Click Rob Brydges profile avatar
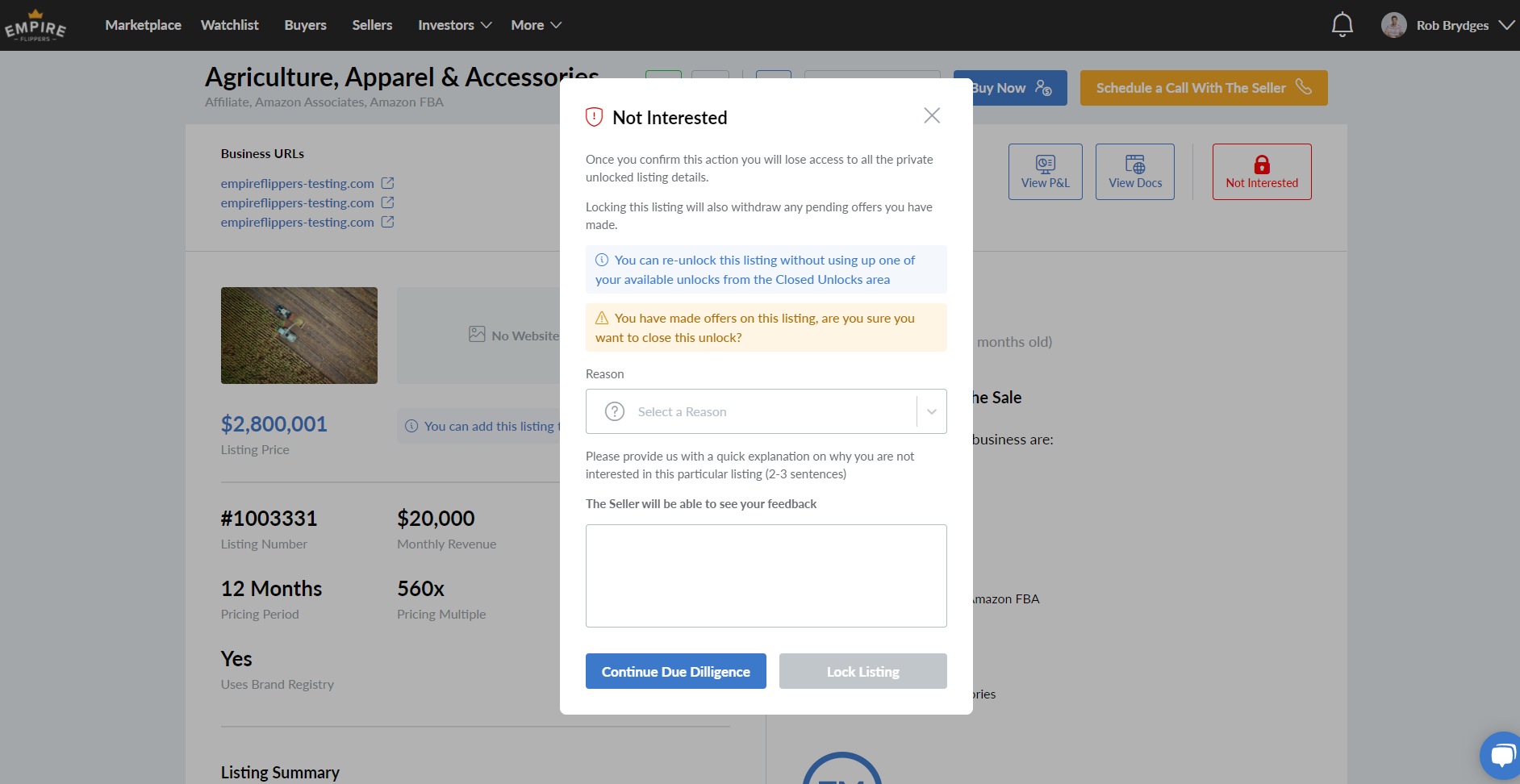1520x784 pixels. click(x=1393, y=25)
